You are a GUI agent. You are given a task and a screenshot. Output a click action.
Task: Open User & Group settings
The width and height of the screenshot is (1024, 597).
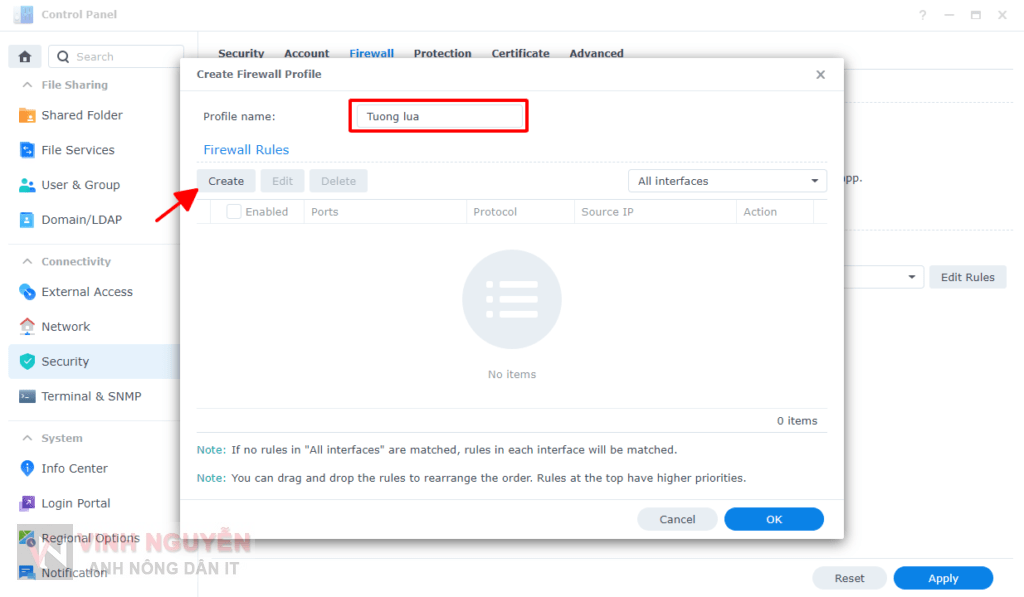pos(80,185)
